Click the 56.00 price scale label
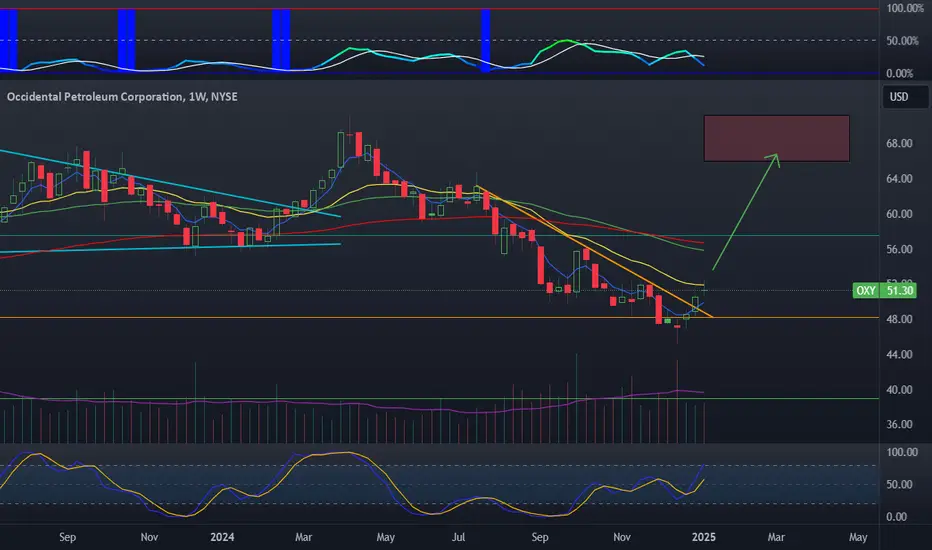This screenshot has height=550, width=932. coord(899,249)
